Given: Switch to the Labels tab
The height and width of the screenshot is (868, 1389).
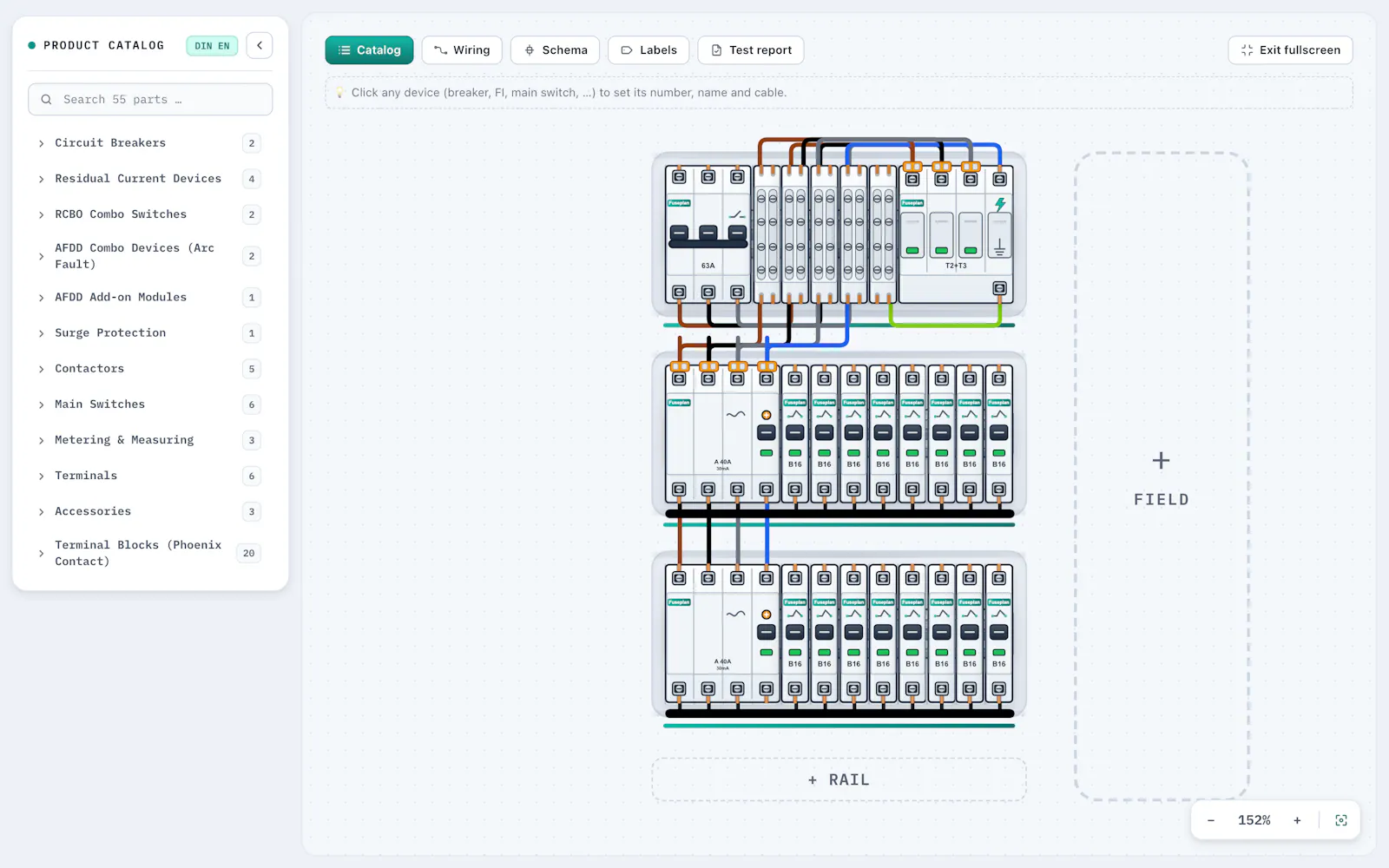Looking at the screenshot, I should [648, 50].
